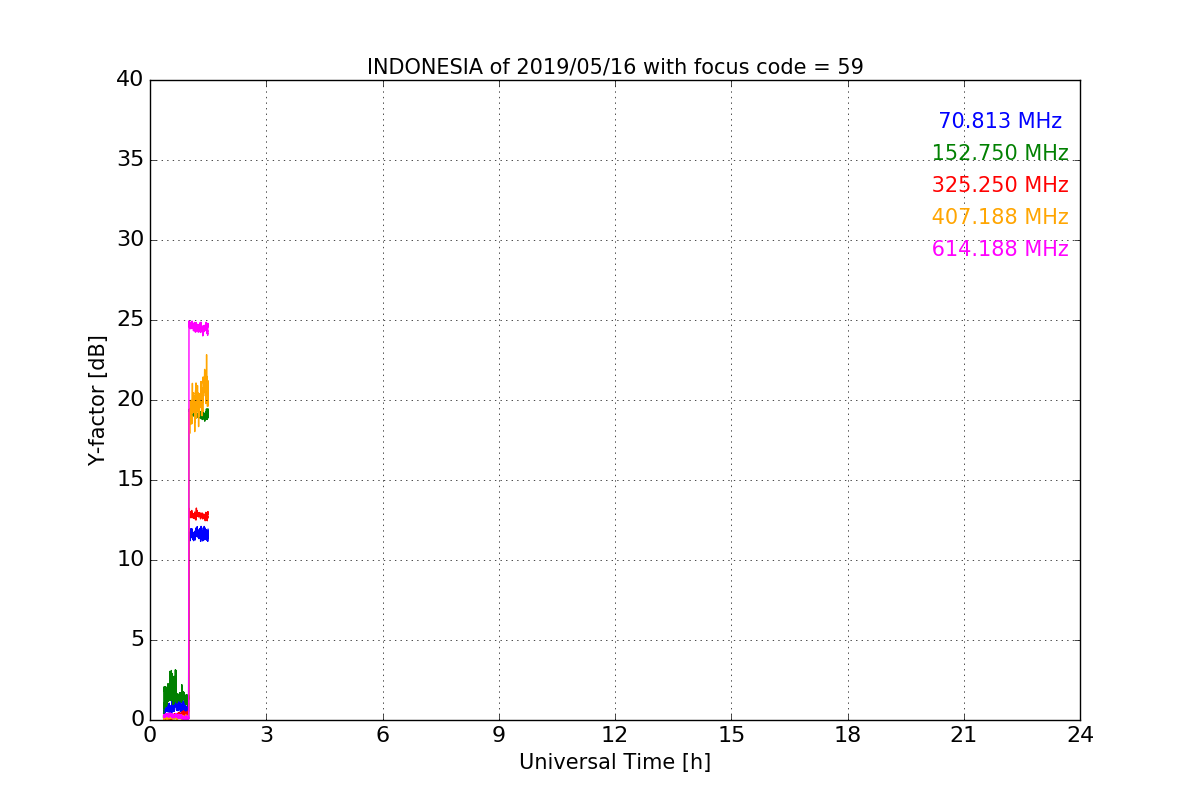Click the blue 70 MHz trace near 12 dB

coord(198,534)
